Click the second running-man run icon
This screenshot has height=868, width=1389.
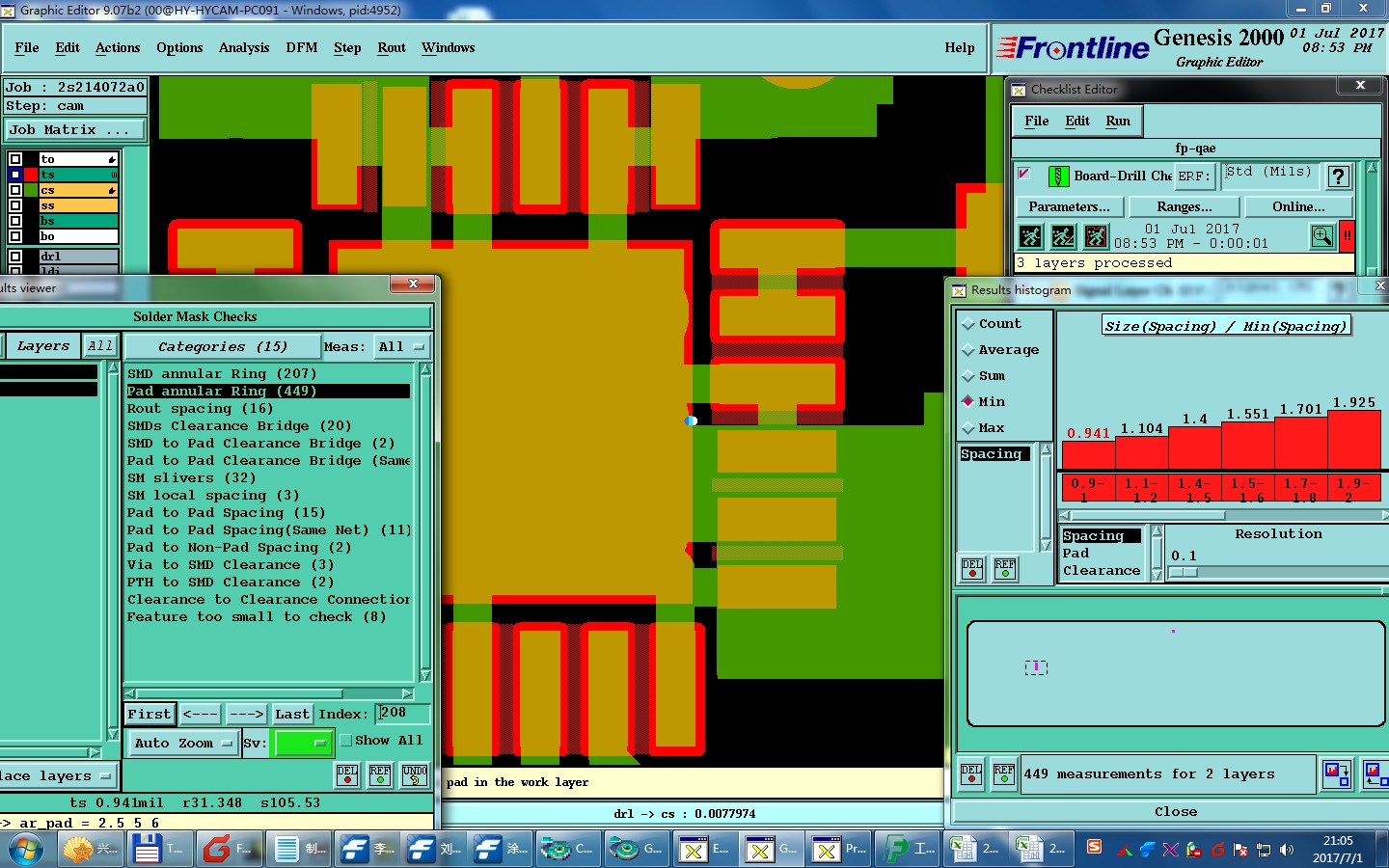click(1063, 236)
